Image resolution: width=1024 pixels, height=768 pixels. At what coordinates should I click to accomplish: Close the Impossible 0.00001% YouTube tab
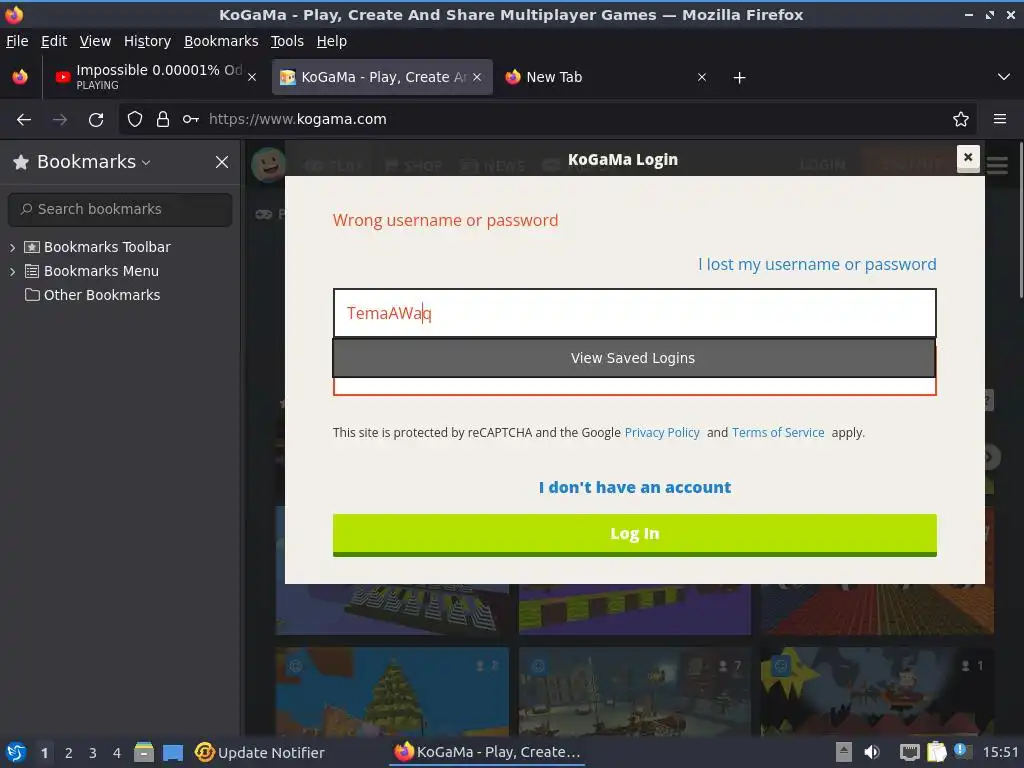pos(252,77)
